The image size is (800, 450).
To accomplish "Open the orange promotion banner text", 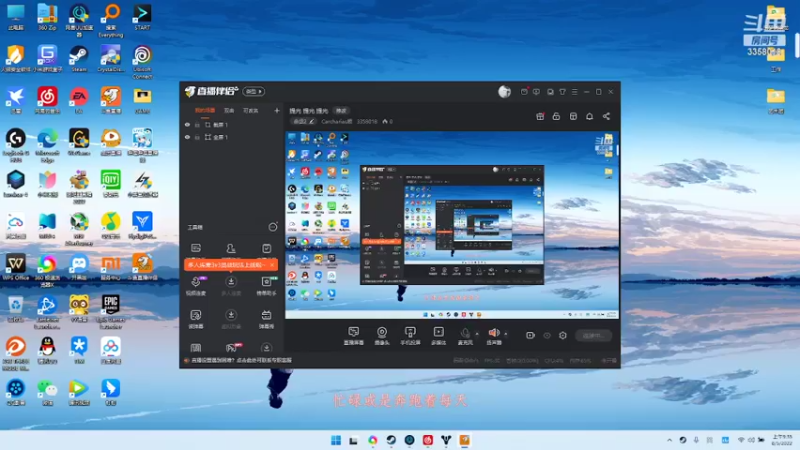I will coord(225,265).
